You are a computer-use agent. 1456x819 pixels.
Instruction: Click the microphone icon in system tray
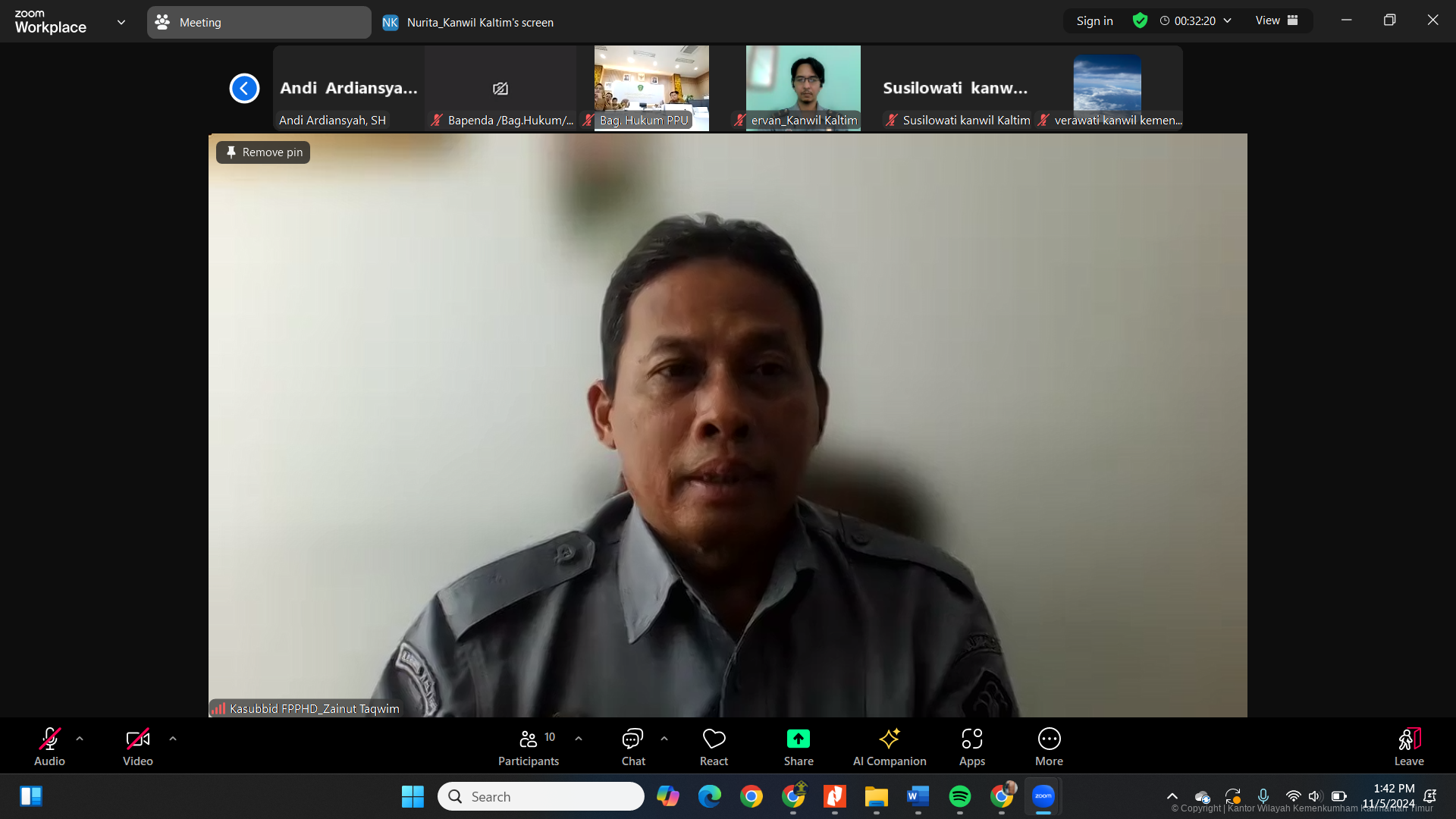click(1263, 796)
